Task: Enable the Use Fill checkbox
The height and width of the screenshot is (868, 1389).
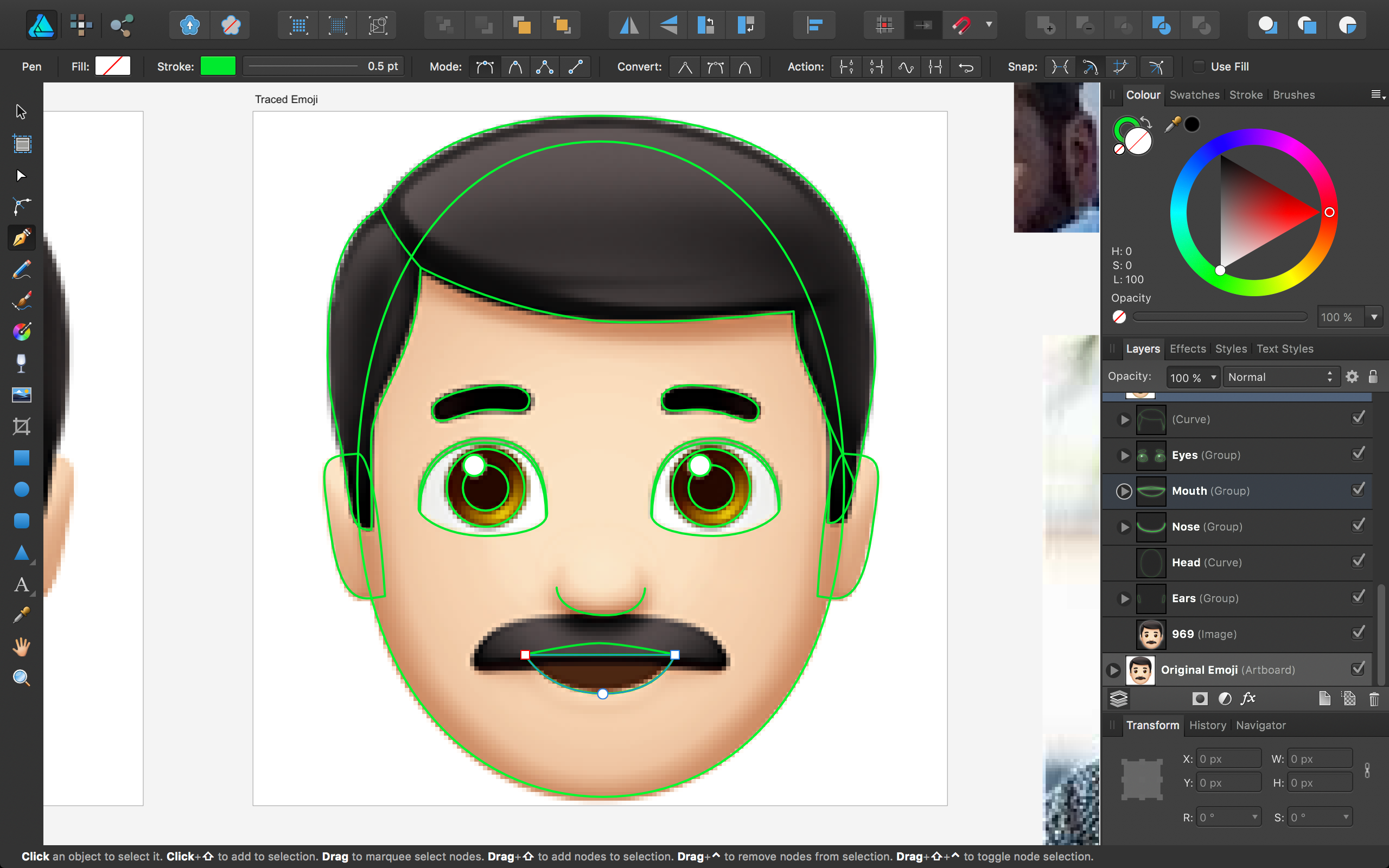Action: point(1199,67)
